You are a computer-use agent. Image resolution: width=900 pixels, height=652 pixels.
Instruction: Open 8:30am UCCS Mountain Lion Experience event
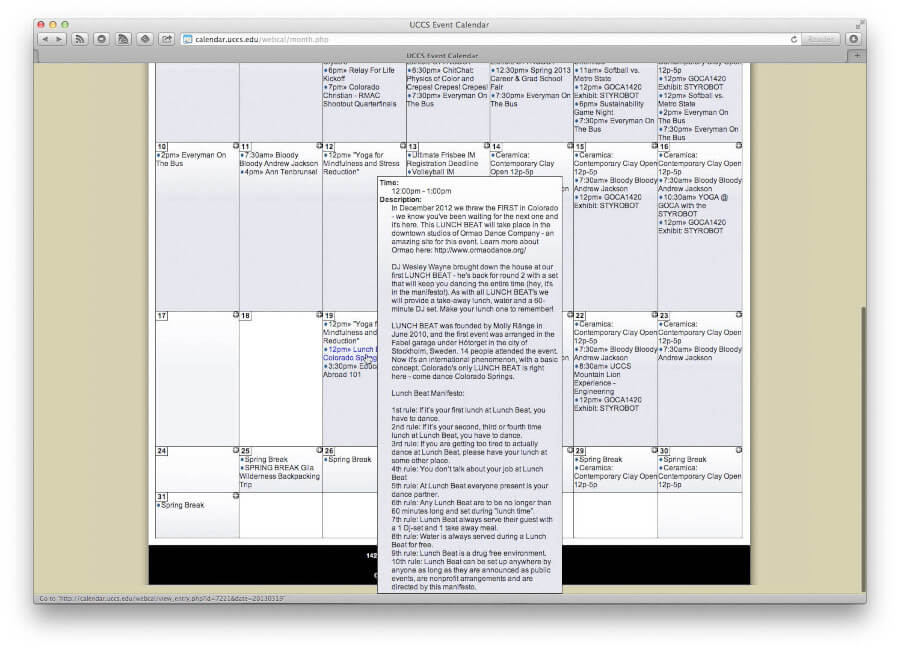603,379
